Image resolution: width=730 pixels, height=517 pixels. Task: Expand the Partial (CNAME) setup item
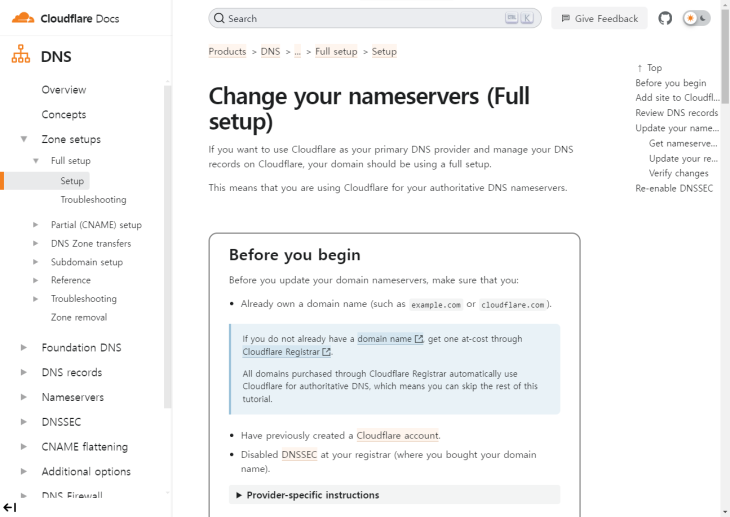tap(36, 225)
